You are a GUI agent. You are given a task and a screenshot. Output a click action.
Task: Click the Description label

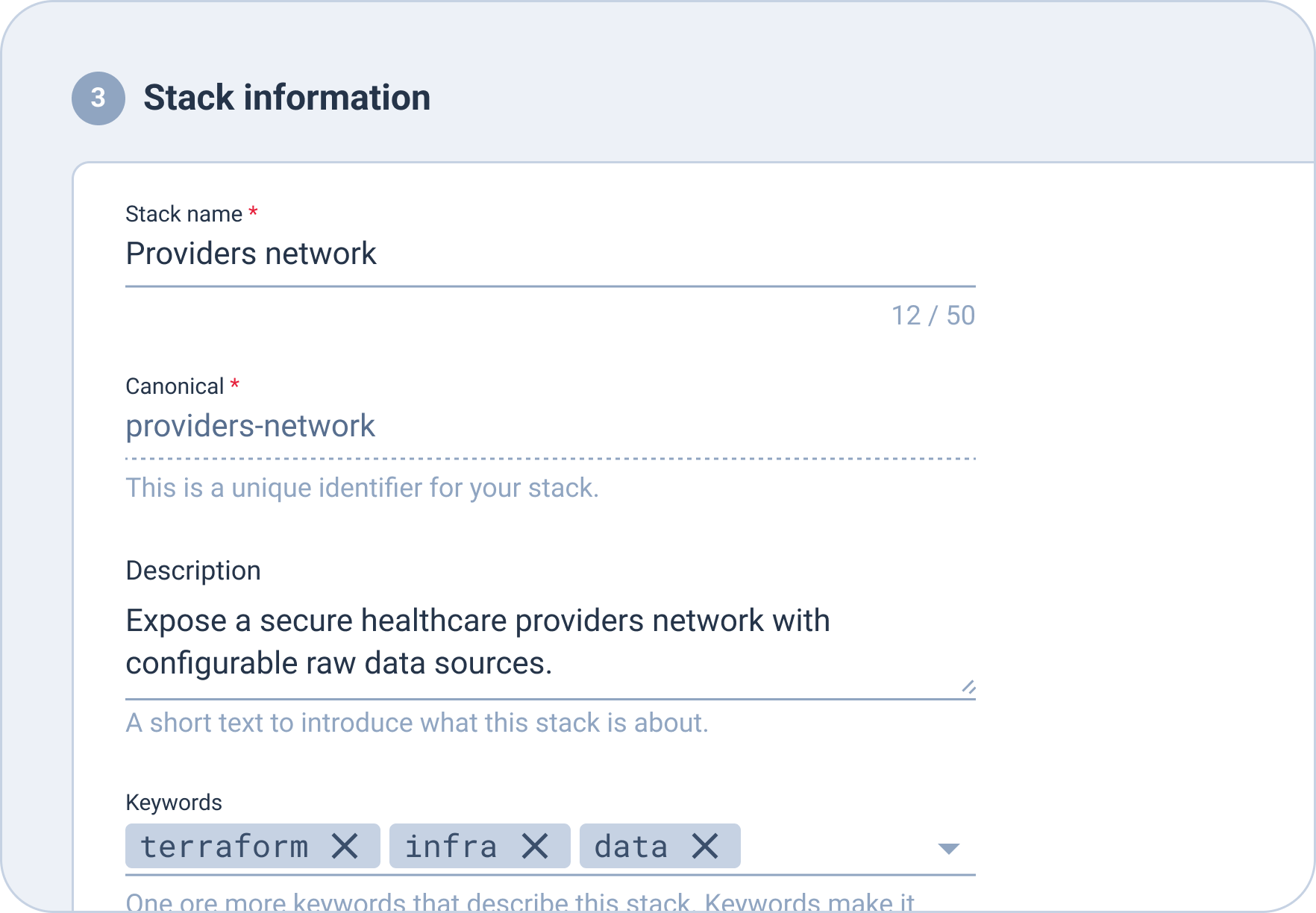(193, 571)
